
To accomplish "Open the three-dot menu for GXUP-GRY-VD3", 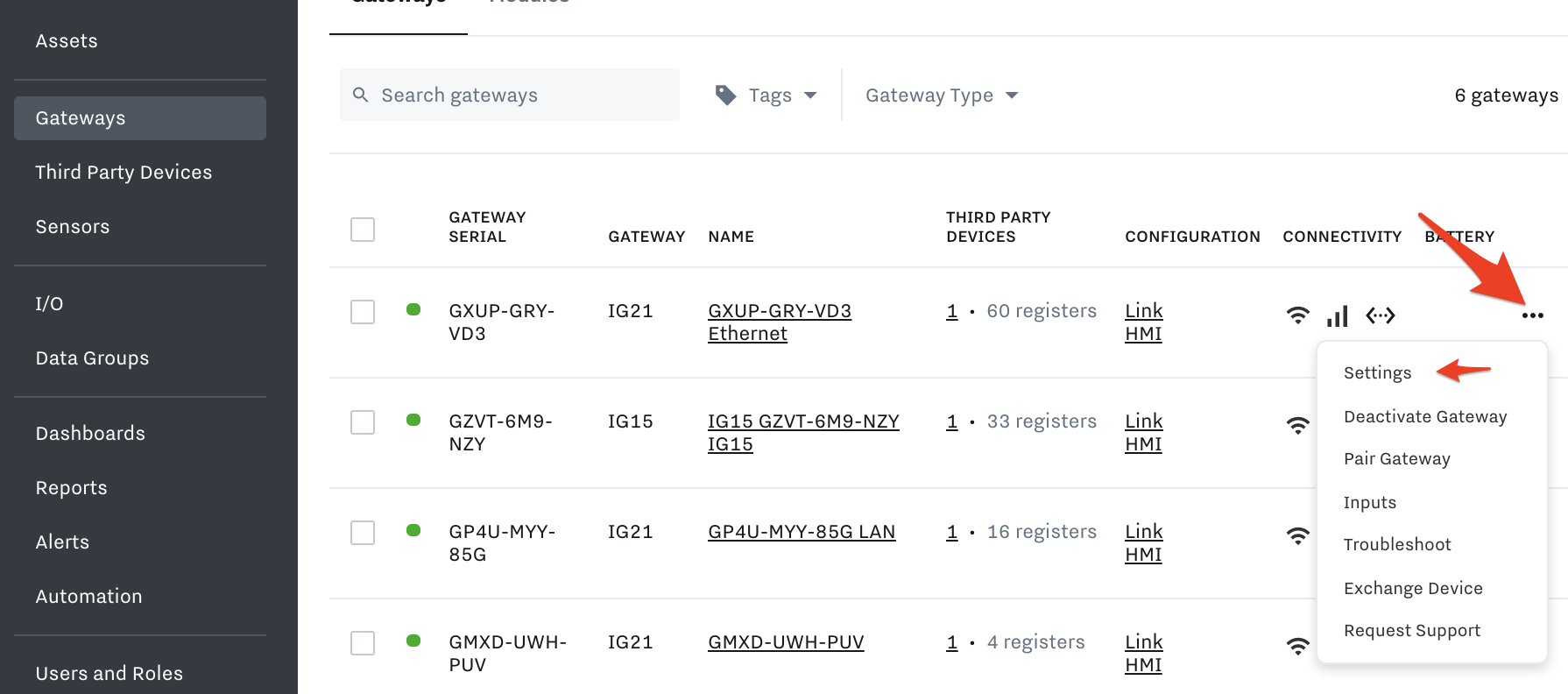I will 1532,315.
